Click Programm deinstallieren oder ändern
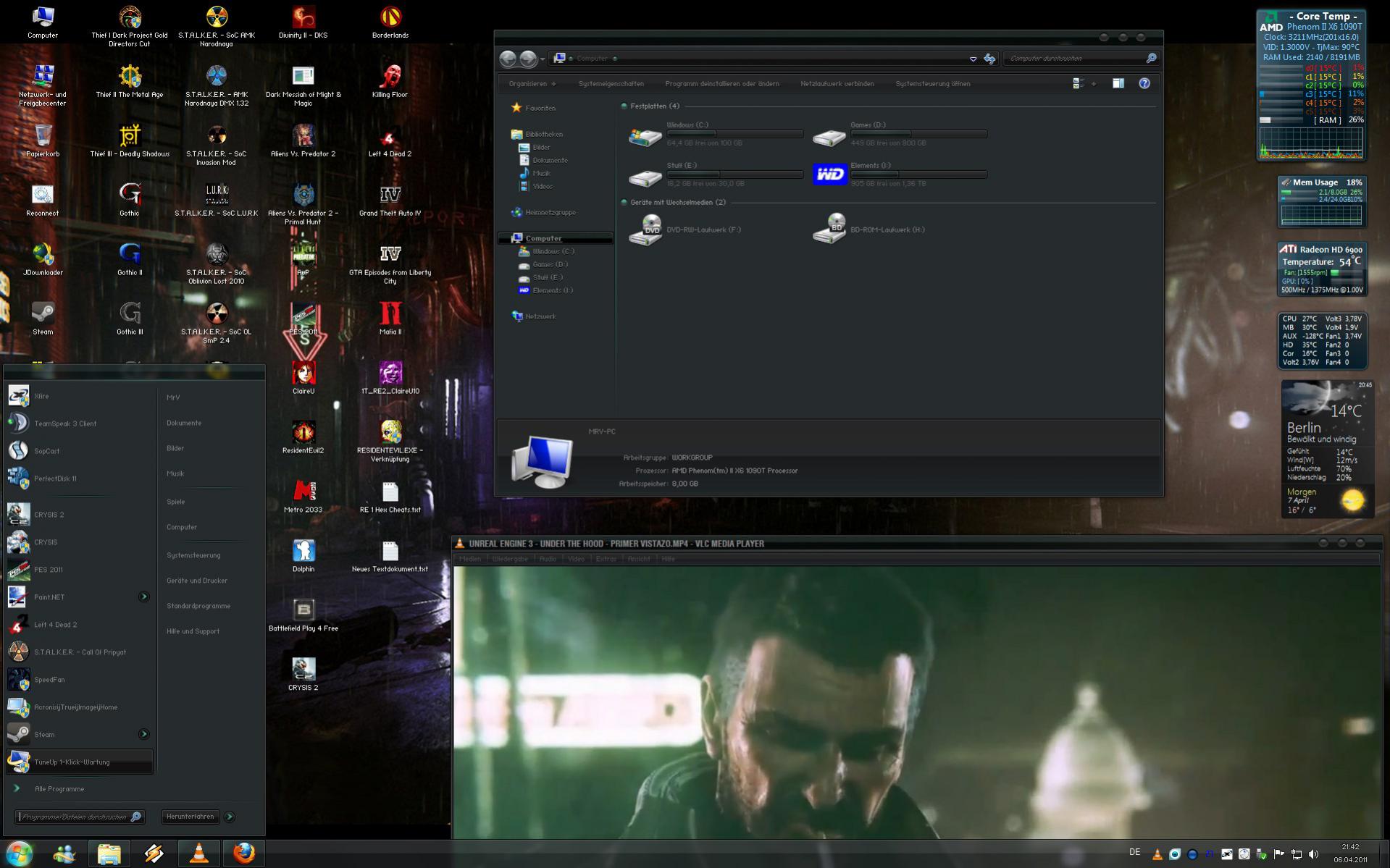 722,83
